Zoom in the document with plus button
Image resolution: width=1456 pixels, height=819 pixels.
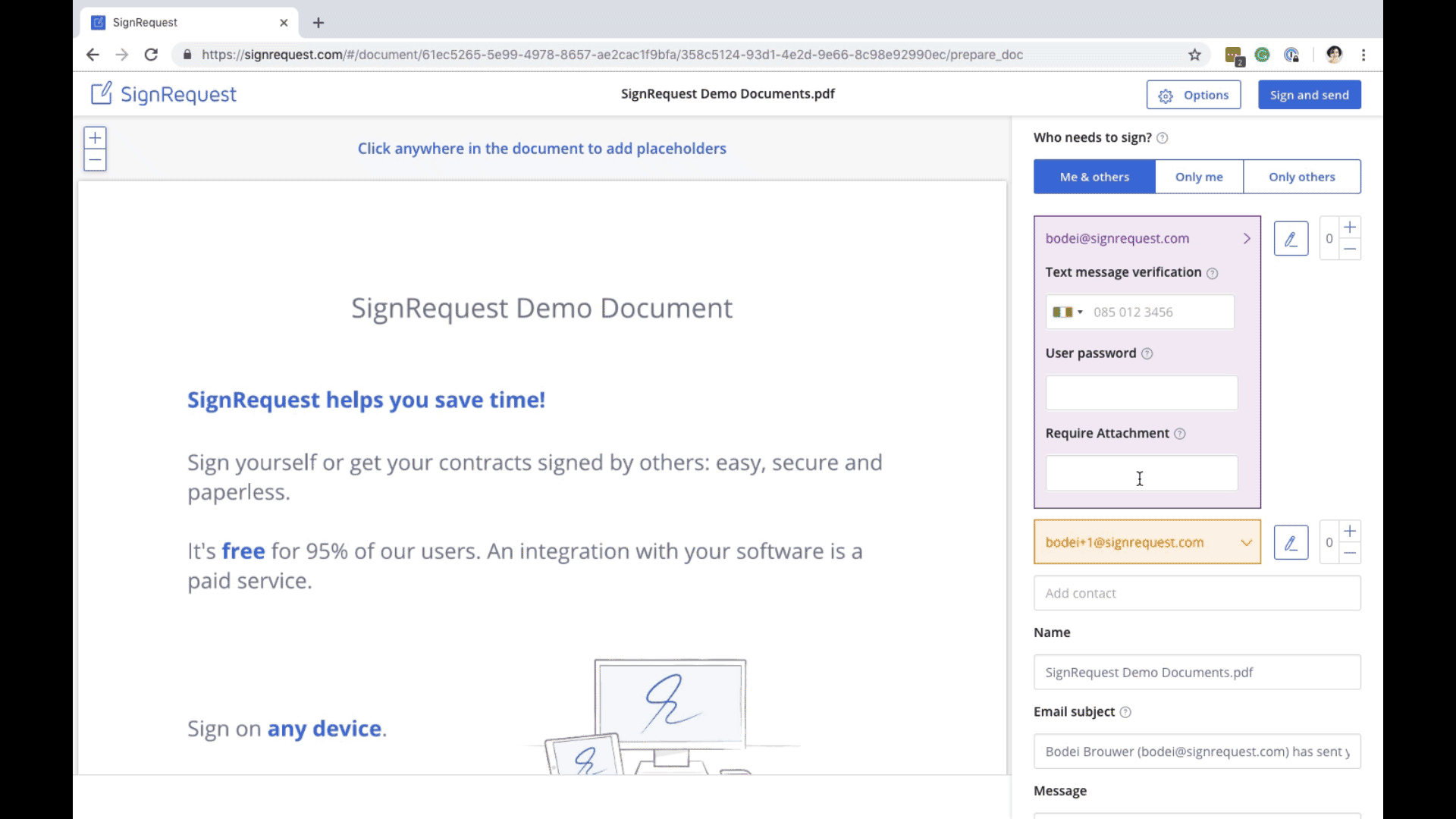[x=95, y=138]
